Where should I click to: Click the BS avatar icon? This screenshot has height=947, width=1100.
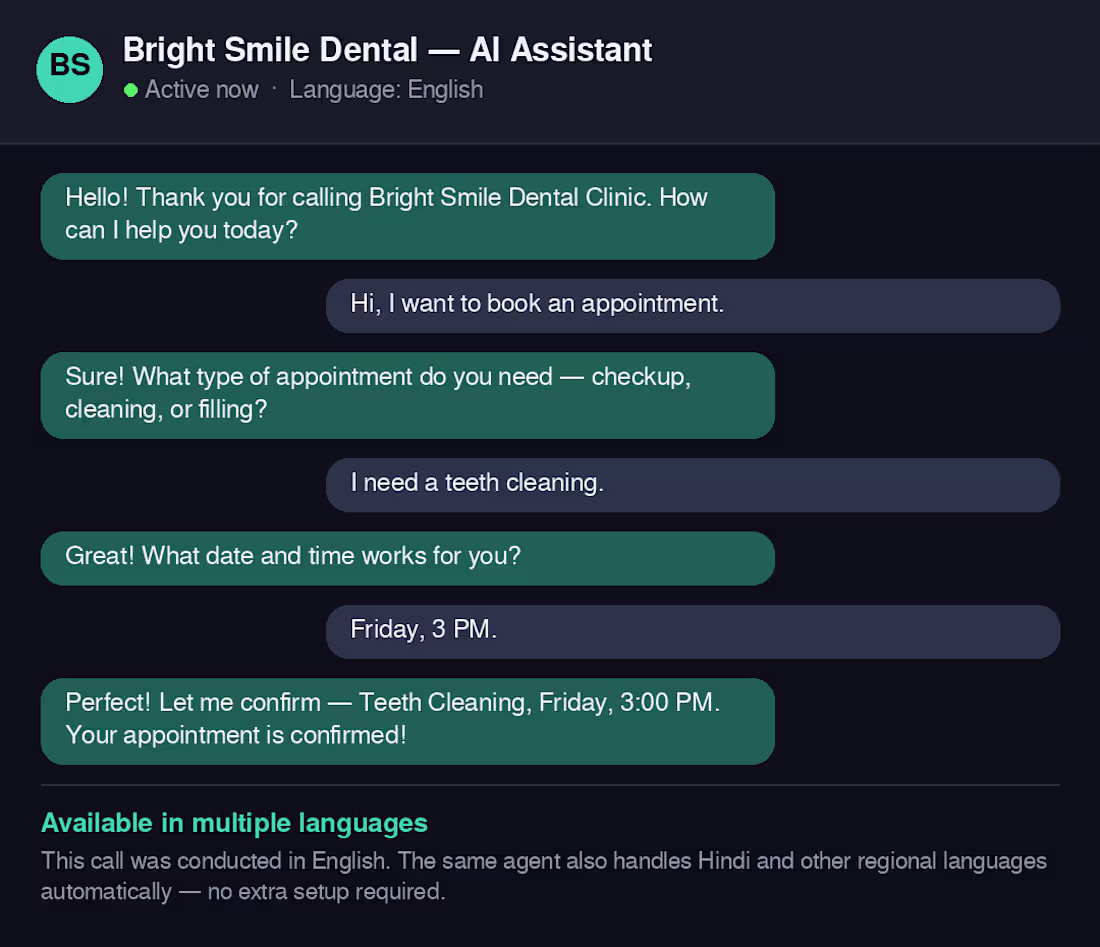69,69
